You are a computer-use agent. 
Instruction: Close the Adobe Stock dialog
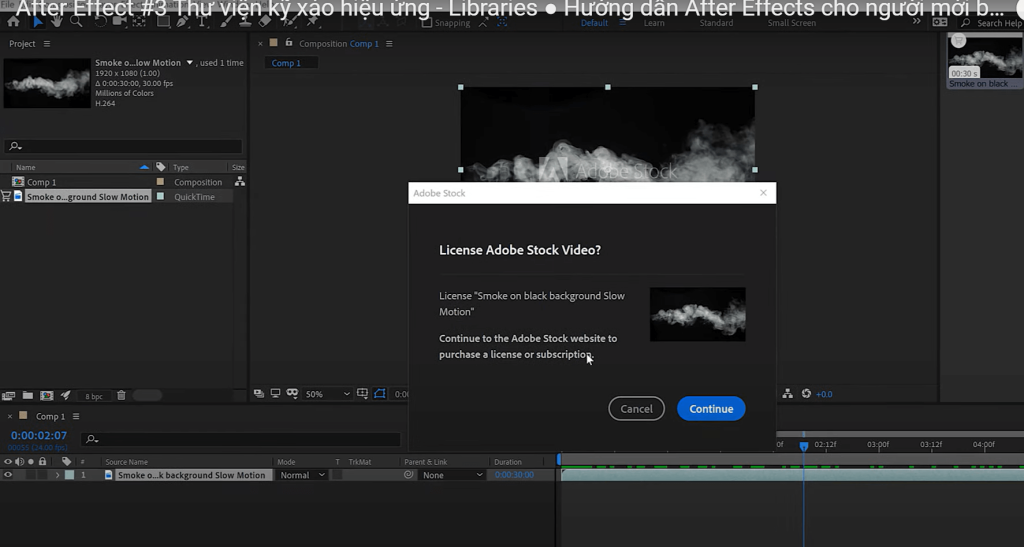pyautogui.click(x=763, y=193)
